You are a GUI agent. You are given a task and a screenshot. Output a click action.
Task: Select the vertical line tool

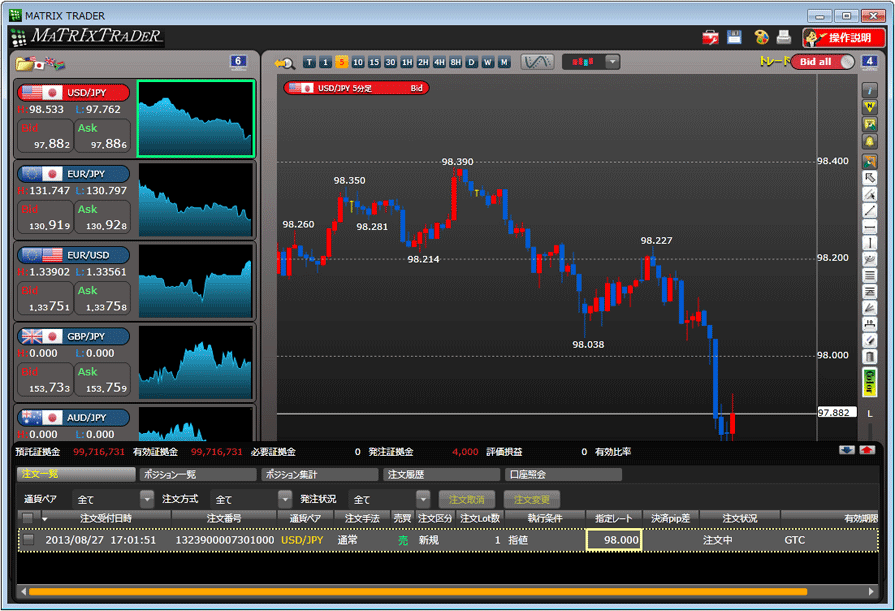pyautogui.click(x=869, y=243)
